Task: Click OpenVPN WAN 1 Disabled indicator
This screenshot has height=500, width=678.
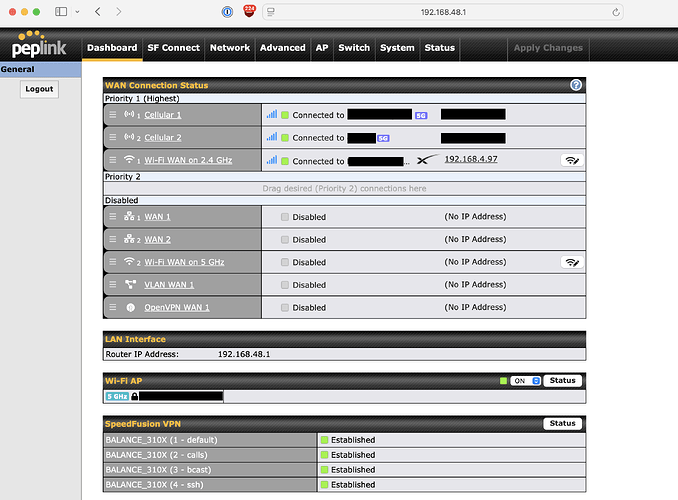Action: 285,307
